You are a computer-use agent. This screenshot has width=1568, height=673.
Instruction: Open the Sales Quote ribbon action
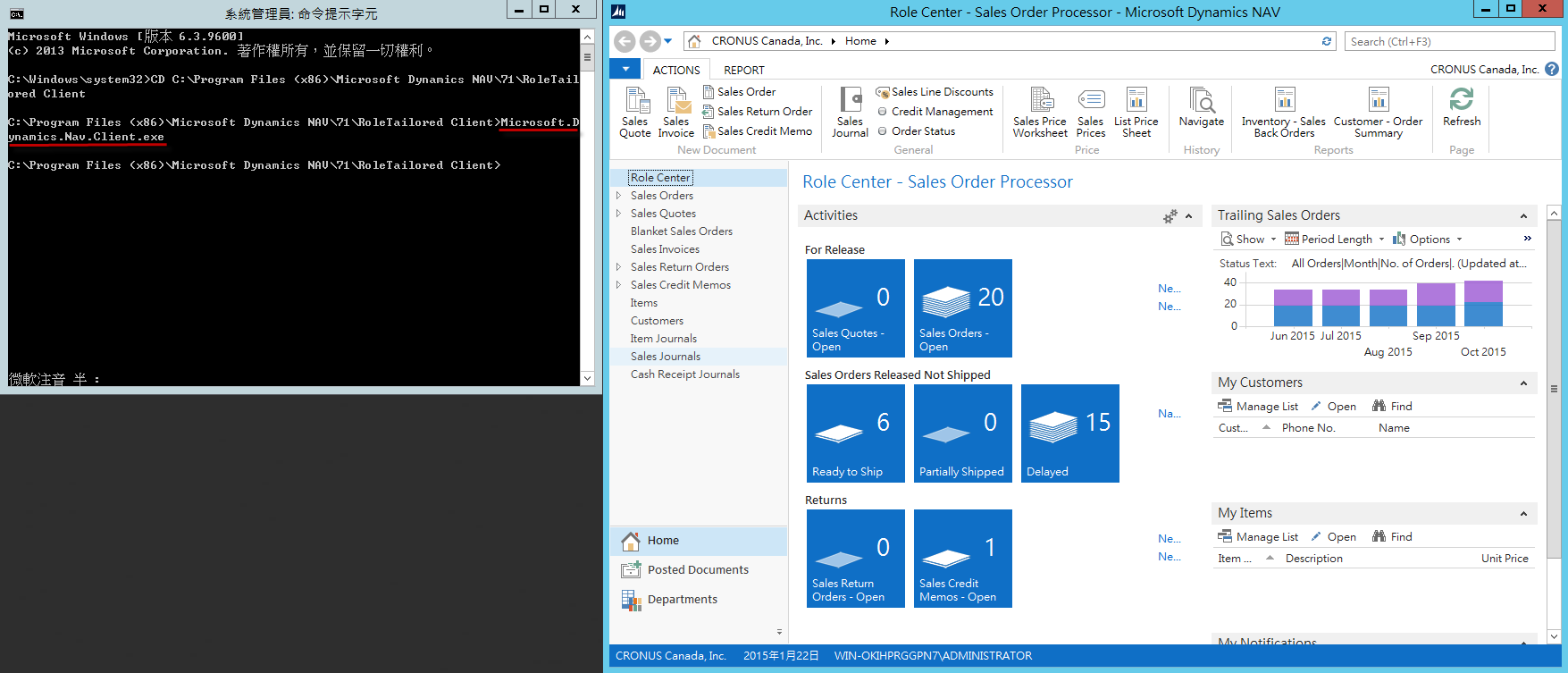point(635,113)
